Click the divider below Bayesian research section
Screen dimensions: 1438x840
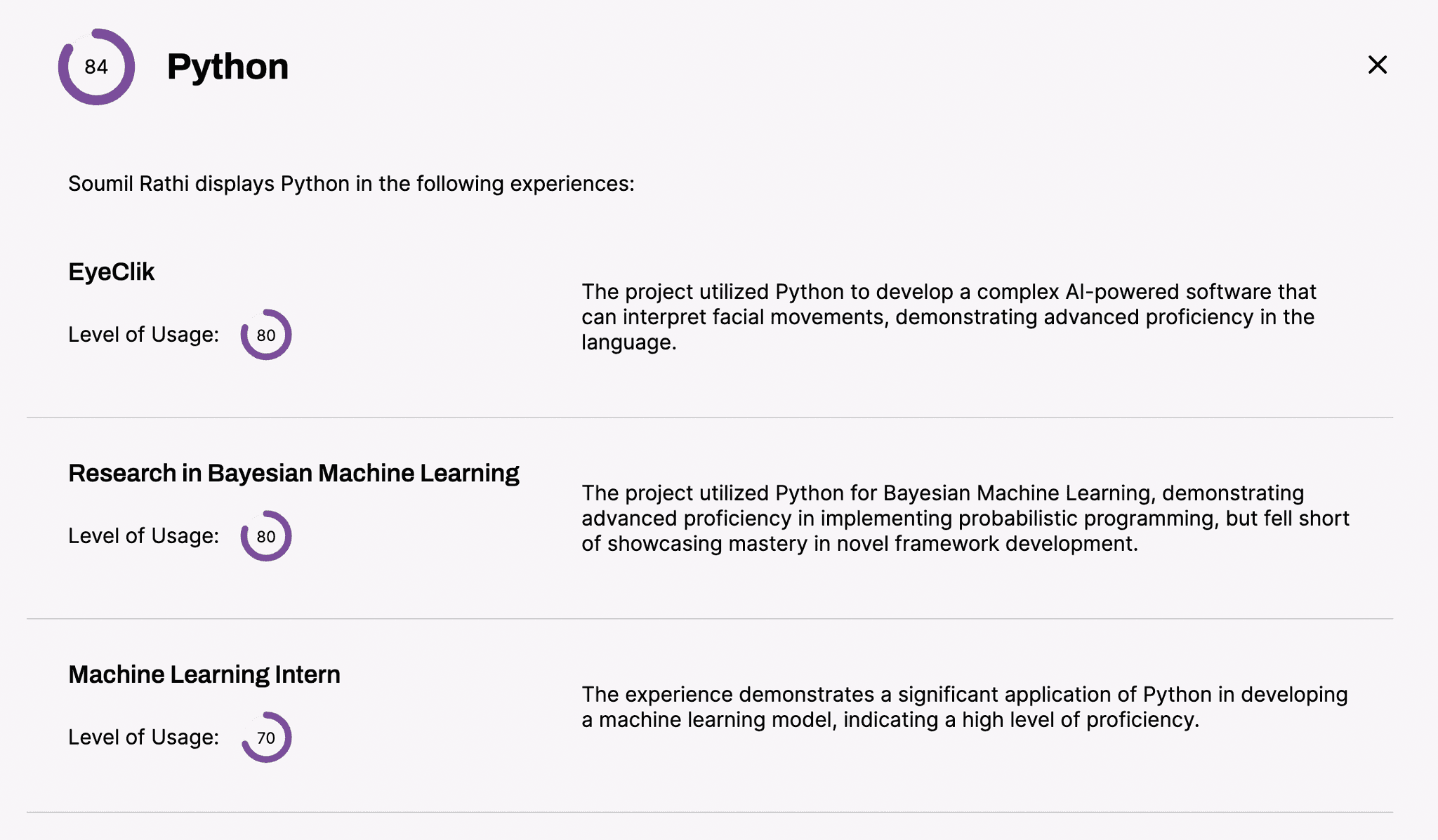[710, 619]
